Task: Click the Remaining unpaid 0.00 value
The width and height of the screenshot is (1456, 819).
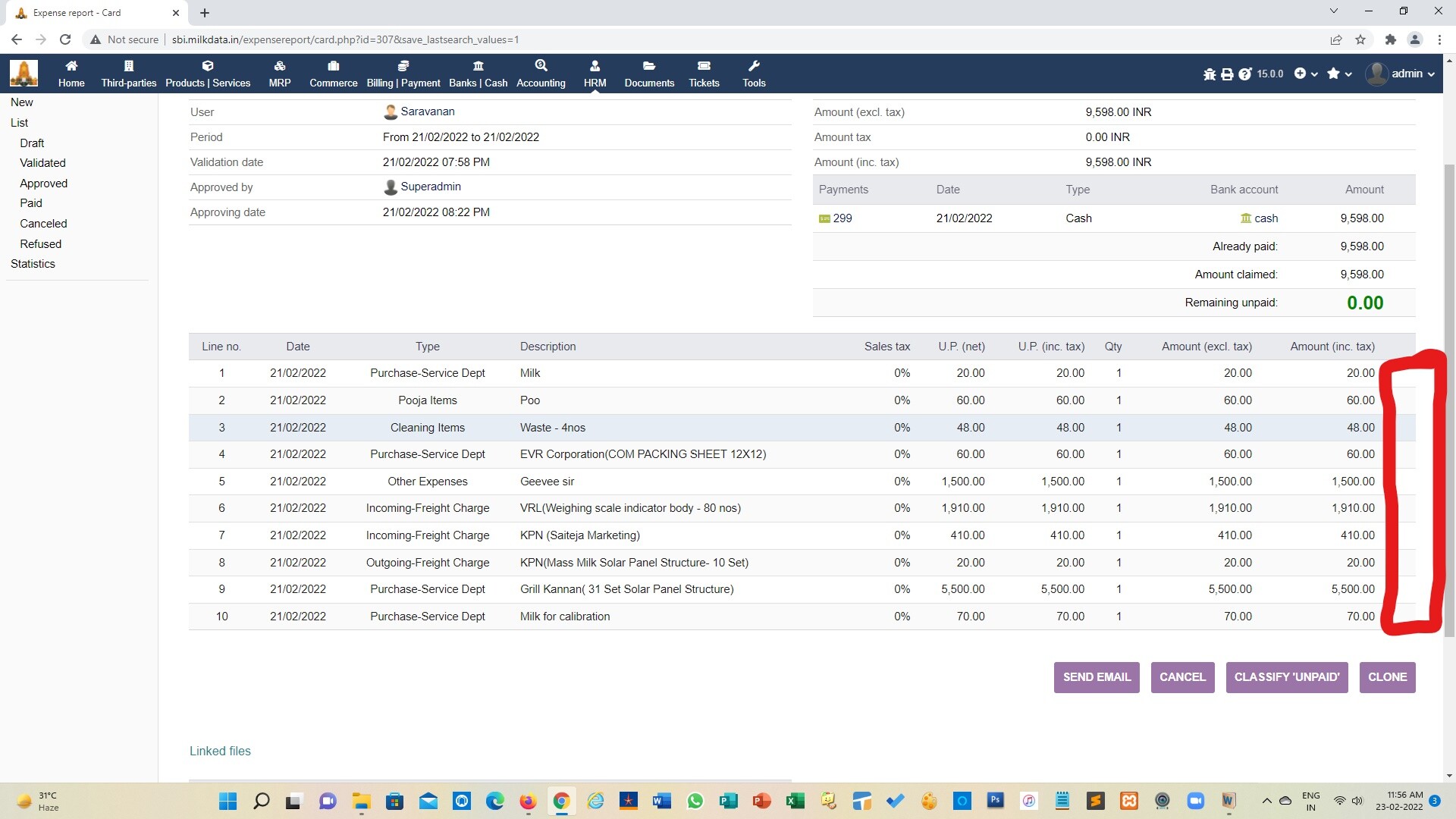Action: point(1365,303)
